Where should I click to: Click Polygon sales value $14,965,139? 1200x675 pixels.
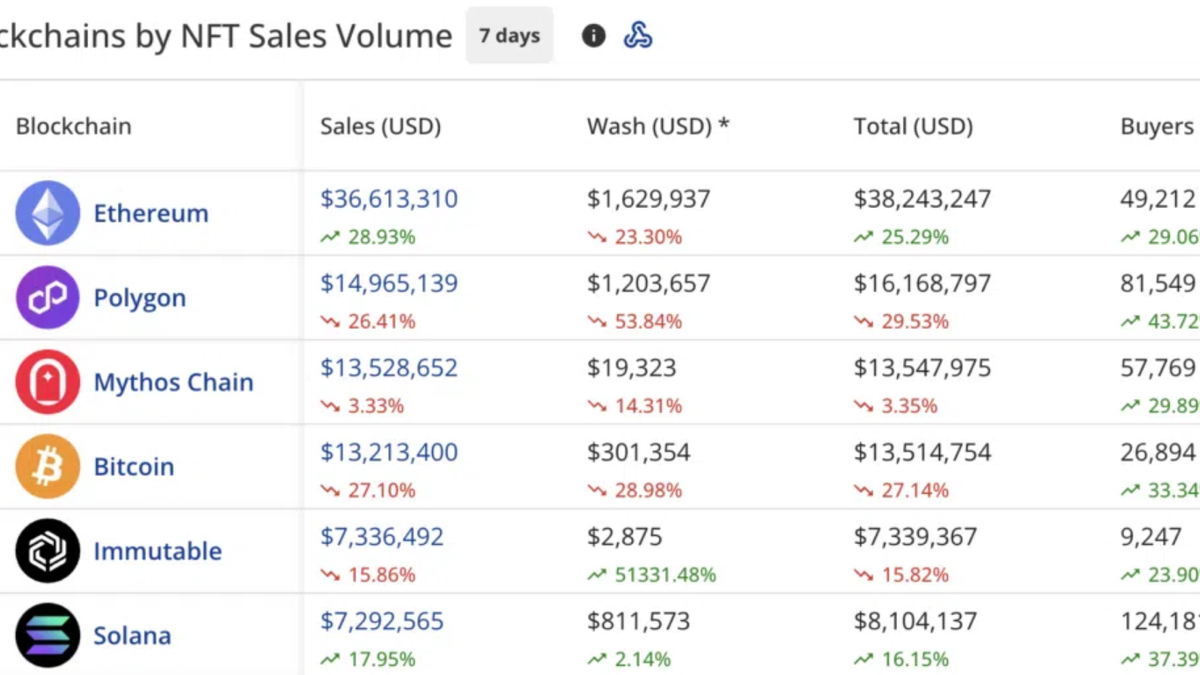click(x=389, y=283)
